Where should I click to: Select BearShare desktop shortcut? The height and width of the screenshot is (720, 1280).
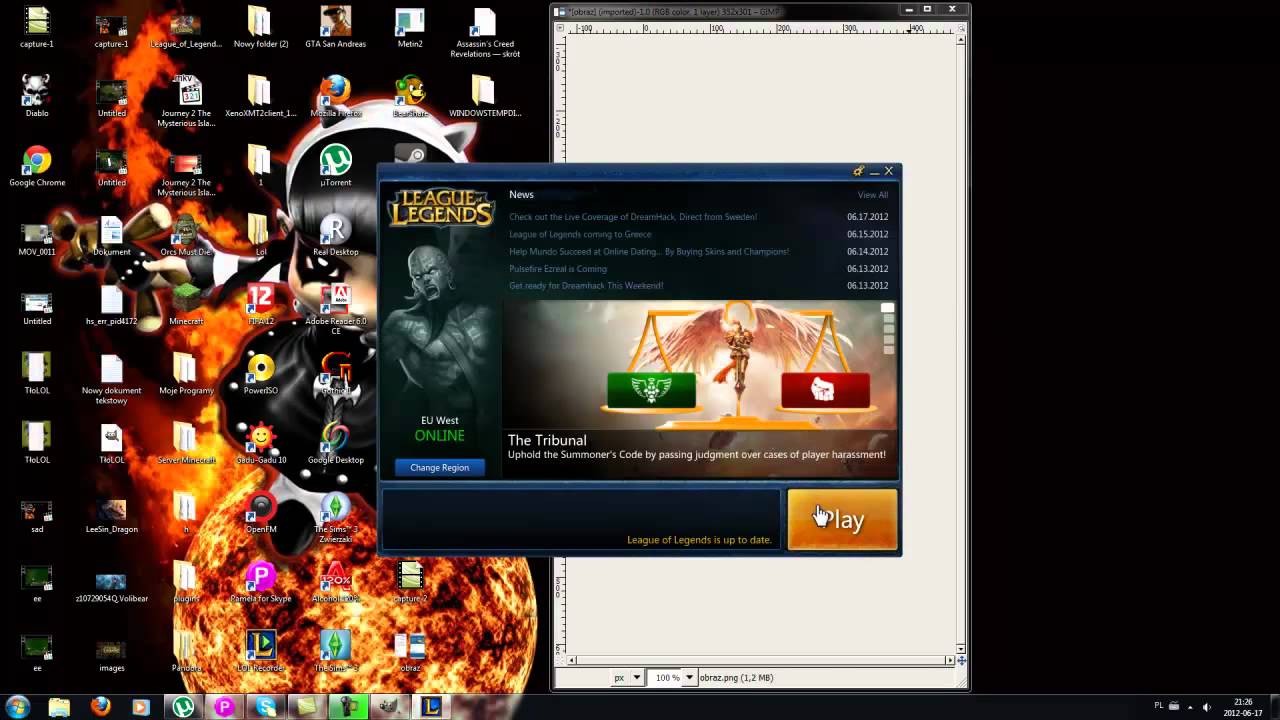tap(410, 96)
